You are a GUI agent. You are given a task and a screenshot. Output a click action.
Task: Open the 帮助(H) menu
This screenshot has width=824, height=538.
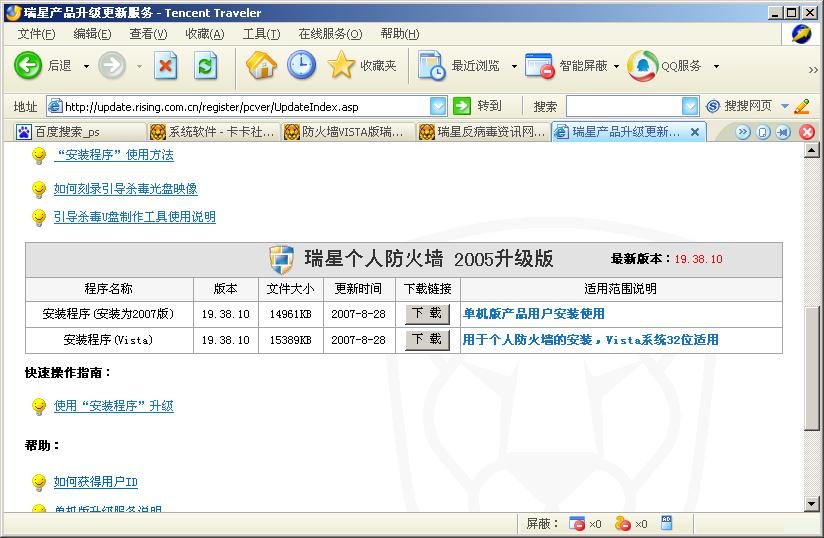(x=399, y=34)
